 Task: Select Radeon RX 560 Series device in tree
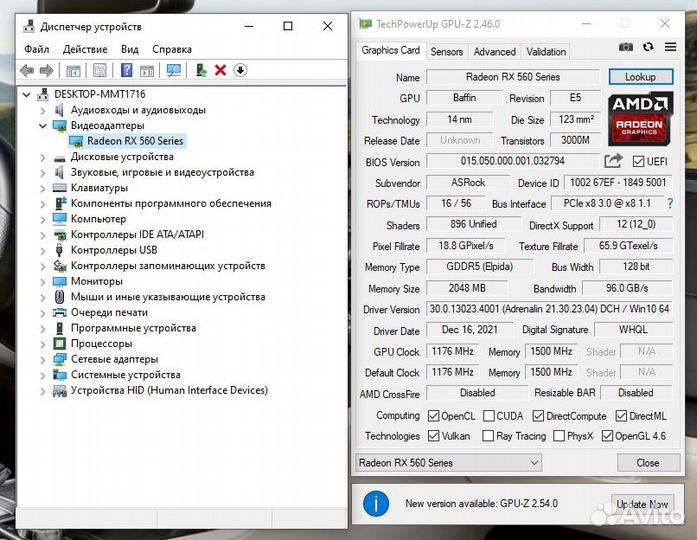pyautogui.click(x=135, y=141)
